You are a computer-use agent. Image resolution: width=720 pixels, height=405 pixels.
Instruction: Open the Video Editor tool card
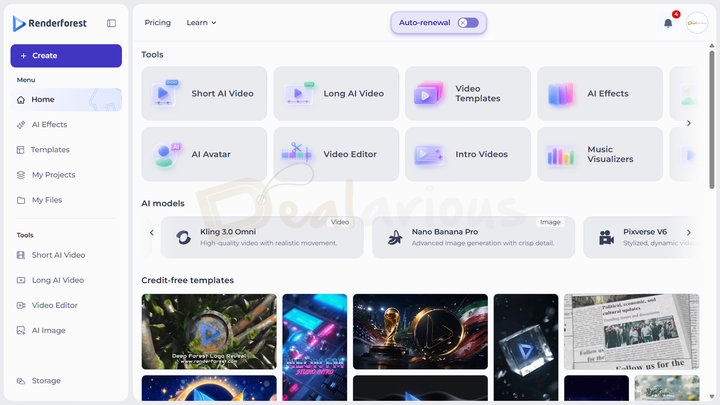pos(336,154)
